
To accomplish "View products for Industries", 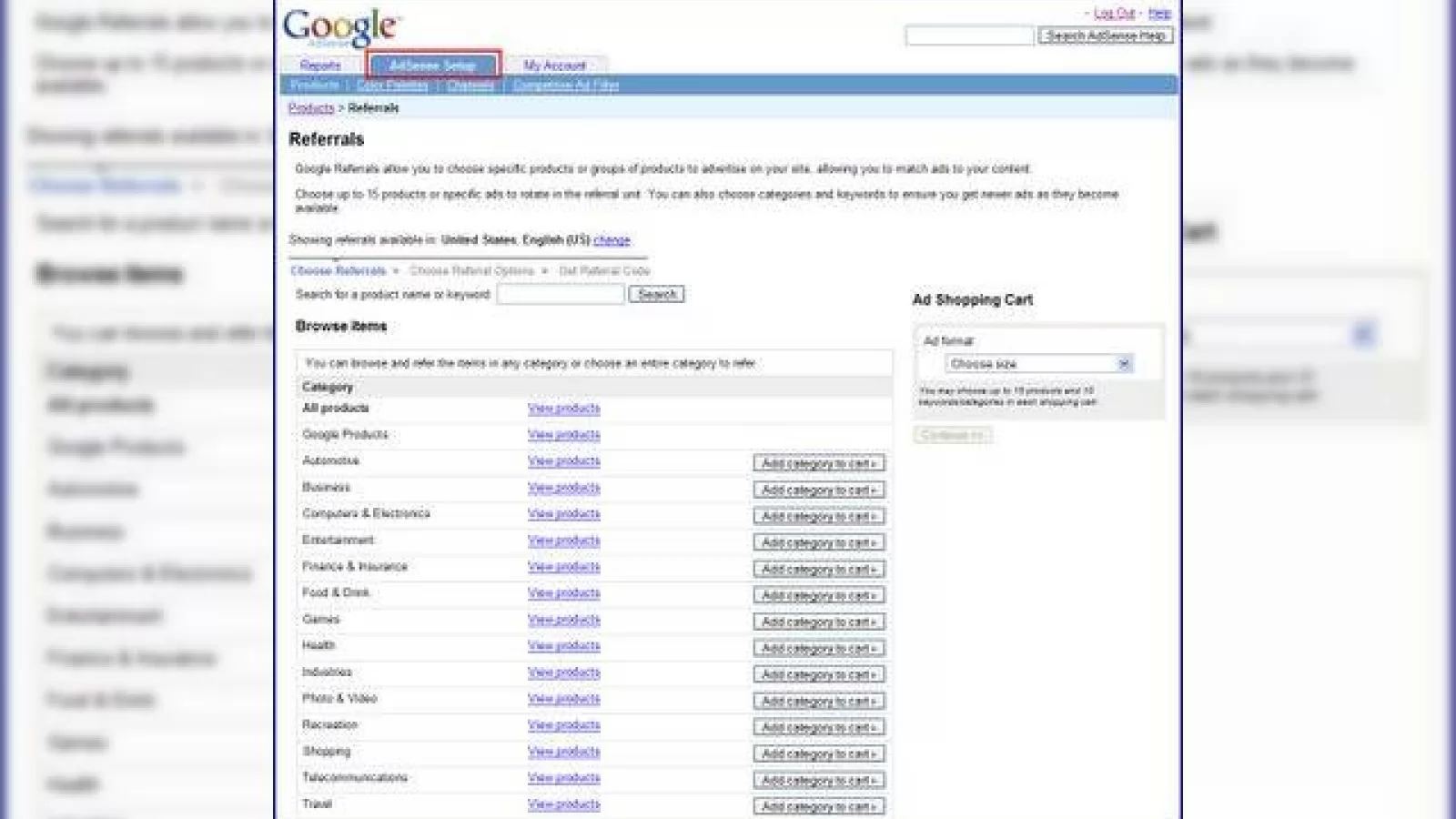I will [564, 672].
